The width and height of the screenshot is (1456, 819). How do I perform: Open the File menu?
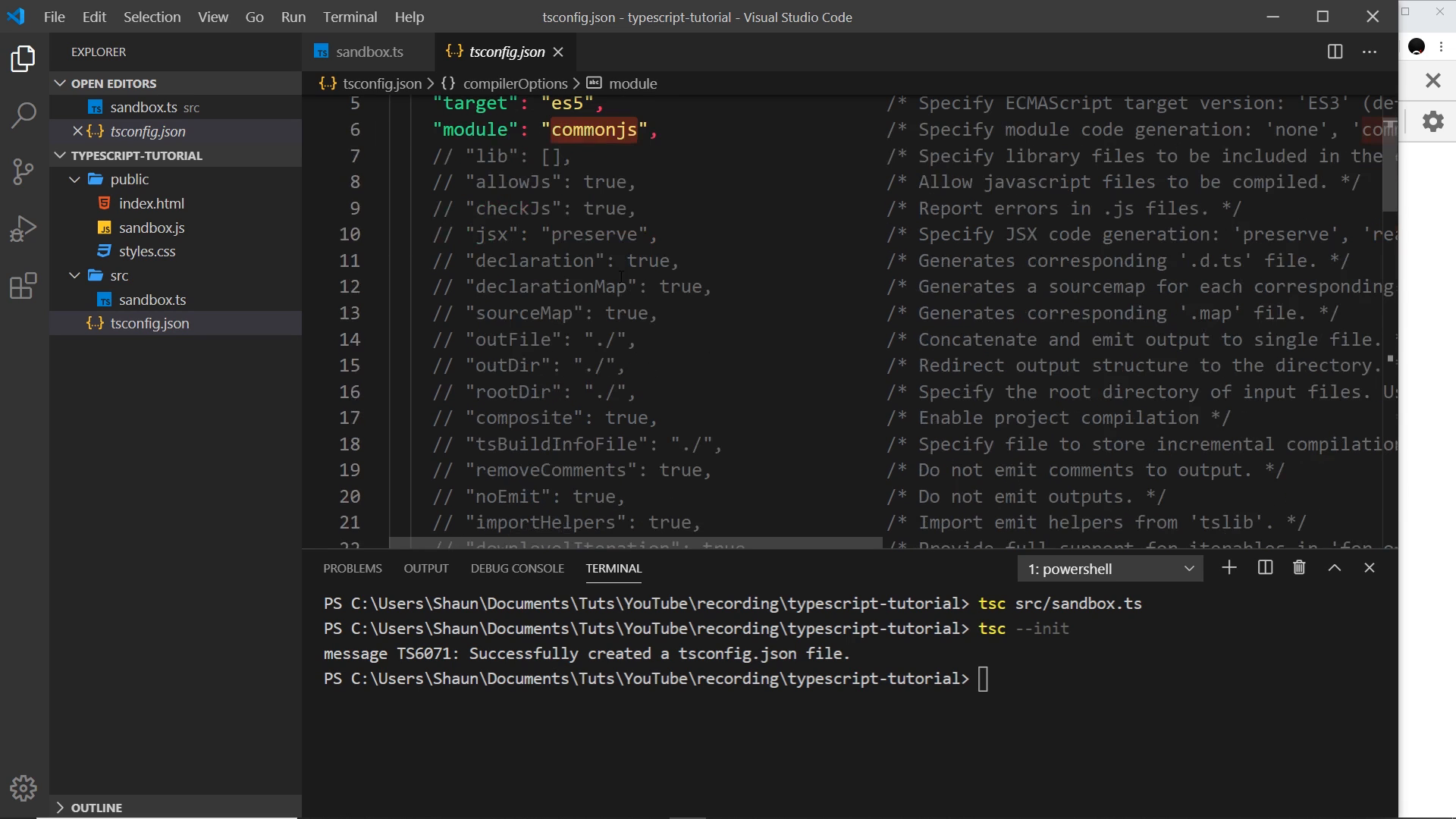pyautogui.click(x=54, y=17)
